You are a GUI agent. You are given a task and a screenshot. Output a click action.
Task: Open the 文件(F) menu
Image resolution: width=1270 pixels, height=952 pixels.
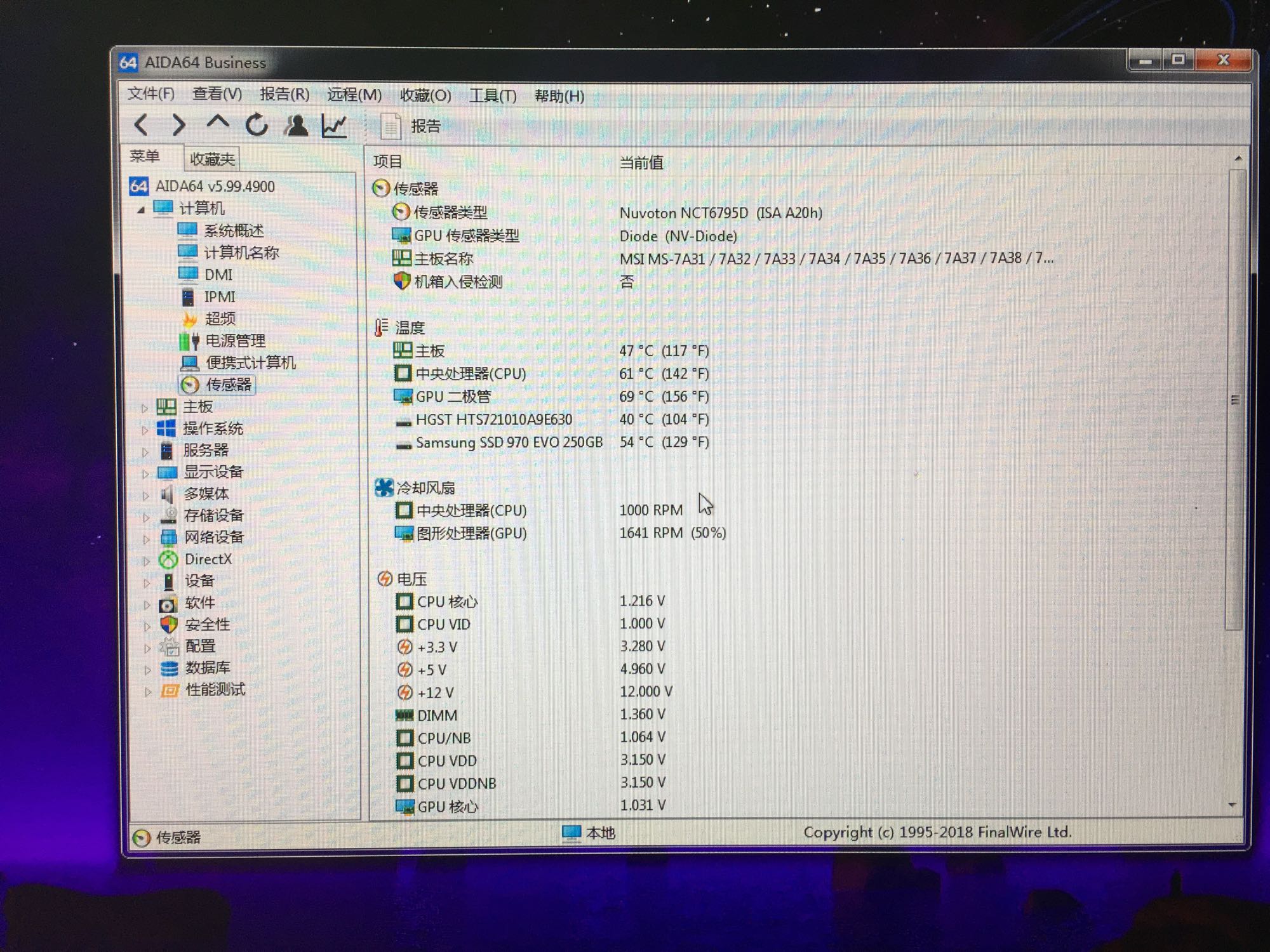(x=150, y=94)
